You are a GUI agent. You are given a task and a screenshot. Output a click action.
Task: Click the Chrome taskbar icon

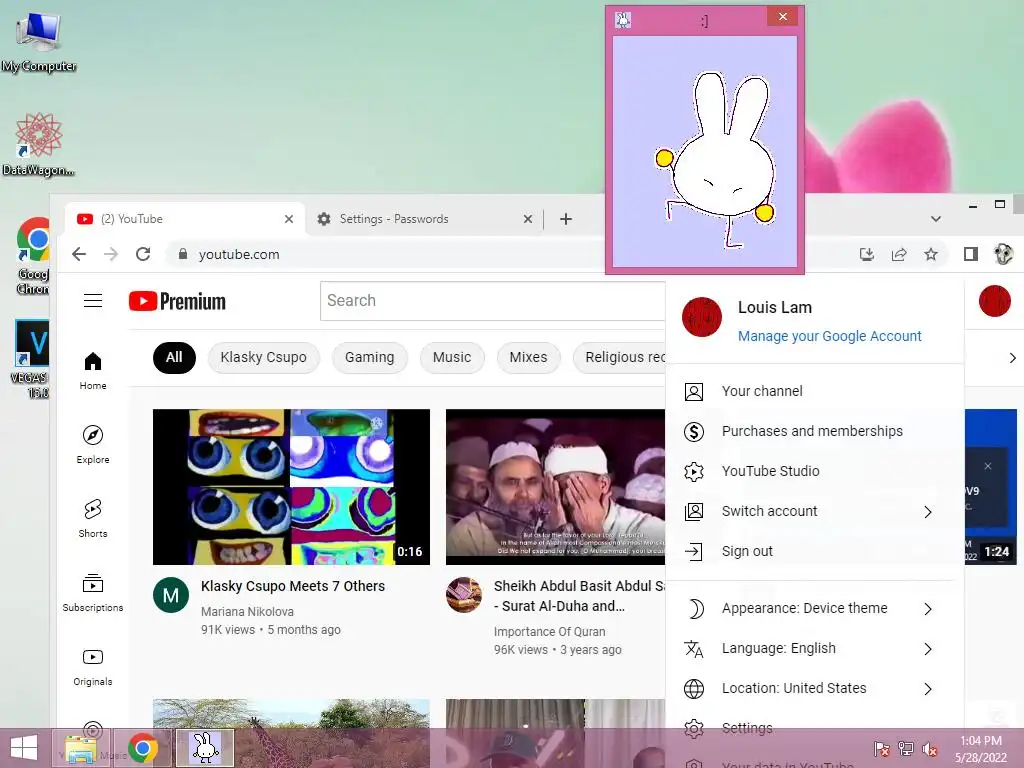[142, 748]
